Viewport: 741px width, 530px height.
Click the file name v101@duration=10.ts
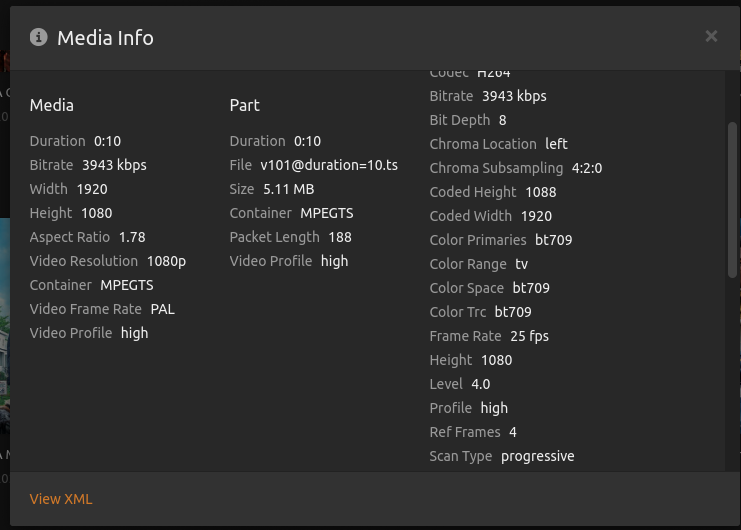click(329, 165)
